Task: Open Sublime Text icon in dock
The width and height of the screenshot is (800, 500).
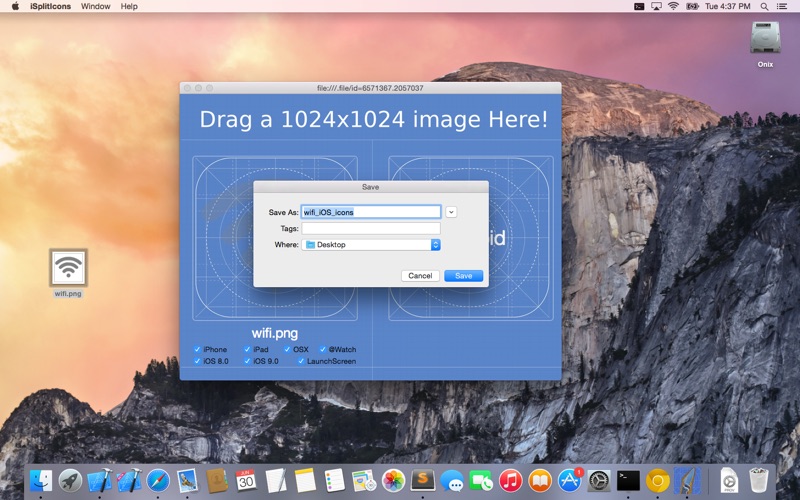Action: tap(423, 480)
